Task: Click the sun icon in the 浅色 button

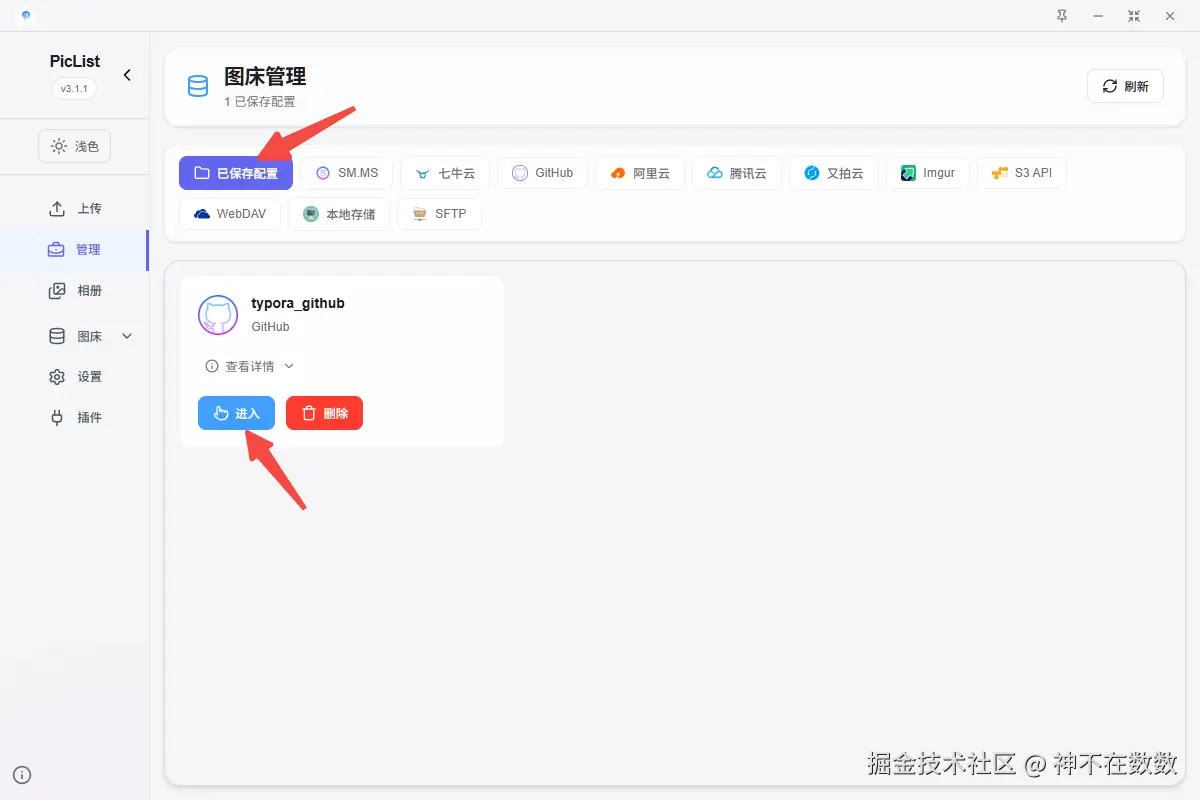Action: click(x=59, y=146)
